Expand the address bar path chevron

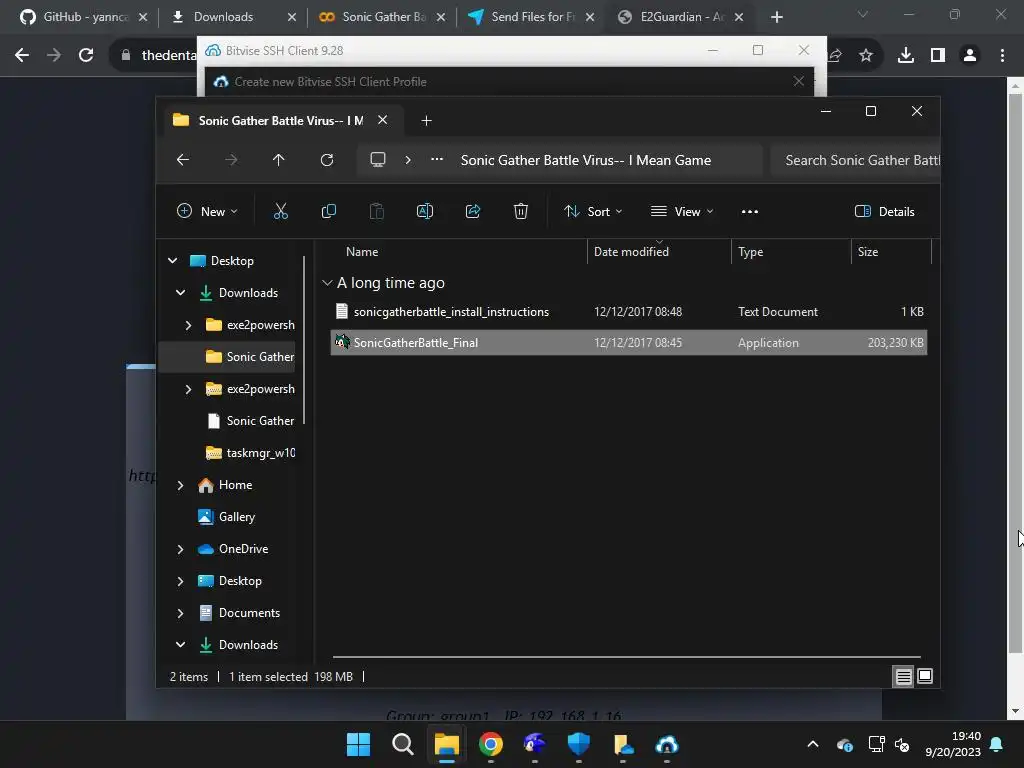[x=408, y=160]
